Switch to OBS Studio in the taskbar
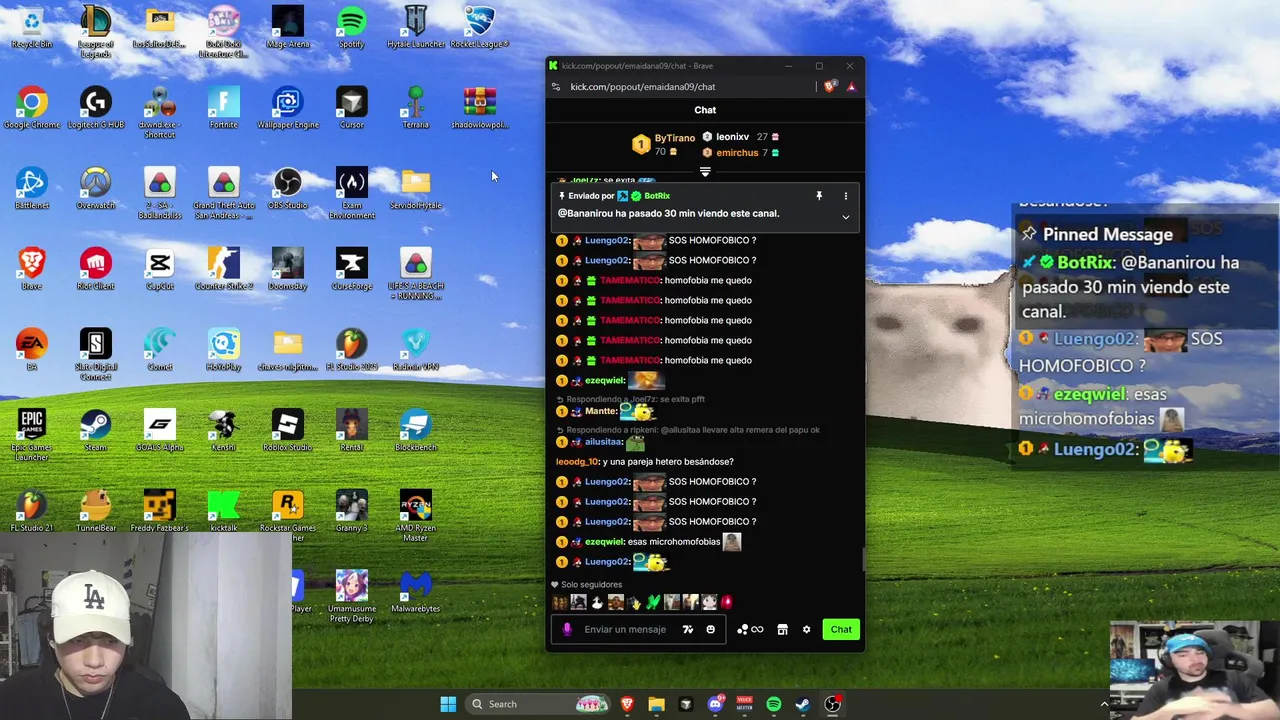Image resolution: width=1280 pixels, height=720 pixels. (x=832, y=704)
